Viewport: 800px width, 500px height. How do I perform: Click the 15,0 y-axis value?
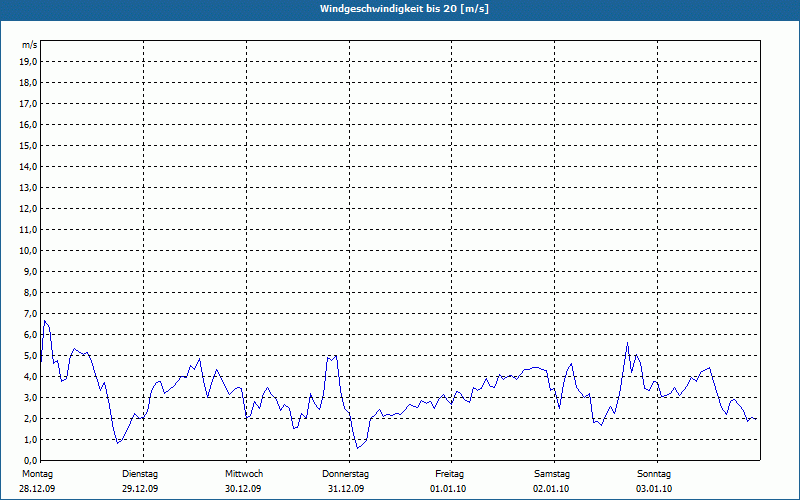[29, 145]
